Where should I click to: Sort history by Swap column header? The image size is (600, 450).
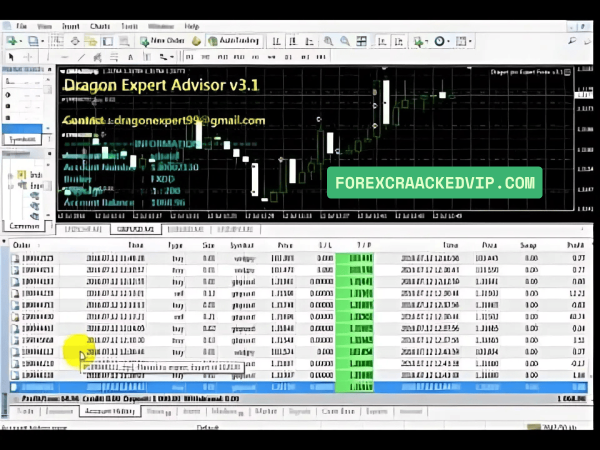[x=528, y=245]
